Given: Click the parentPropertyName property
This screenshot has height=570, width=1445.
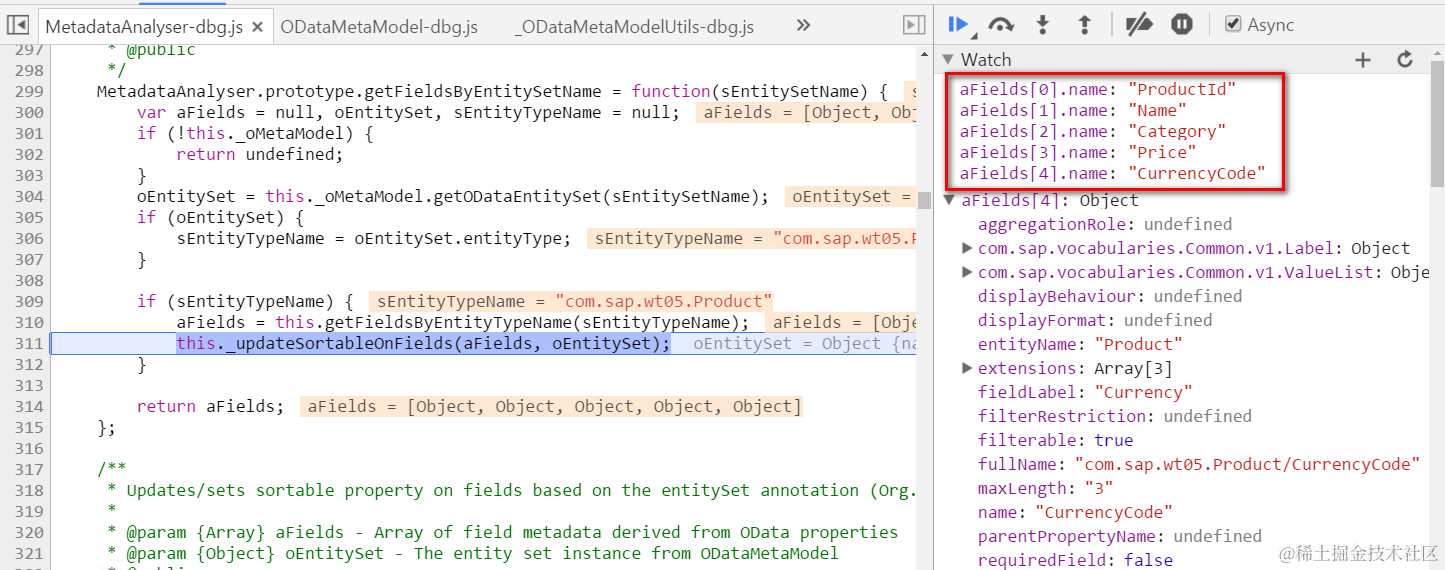Looking at the screenshot, I should [x=1120, y=536].
